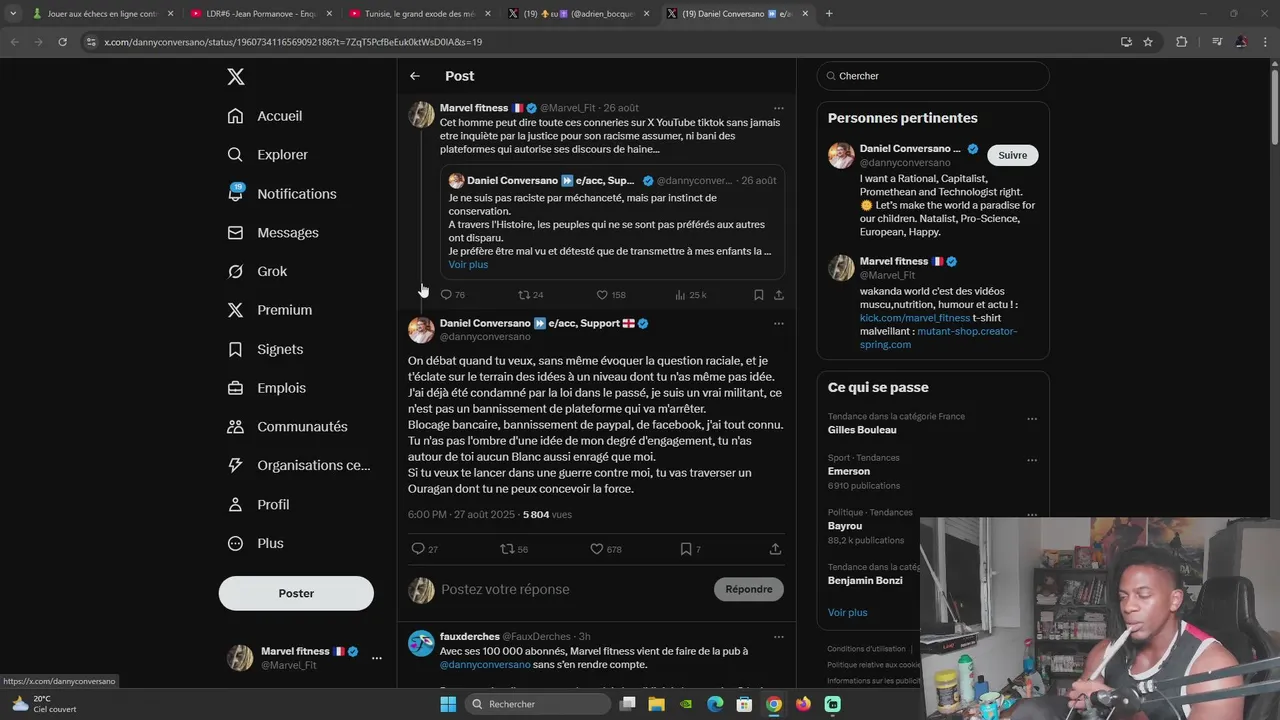Open Profil page
This screenshot has width=1280, height=720.
pyautogui.click(x=258, y=504)
